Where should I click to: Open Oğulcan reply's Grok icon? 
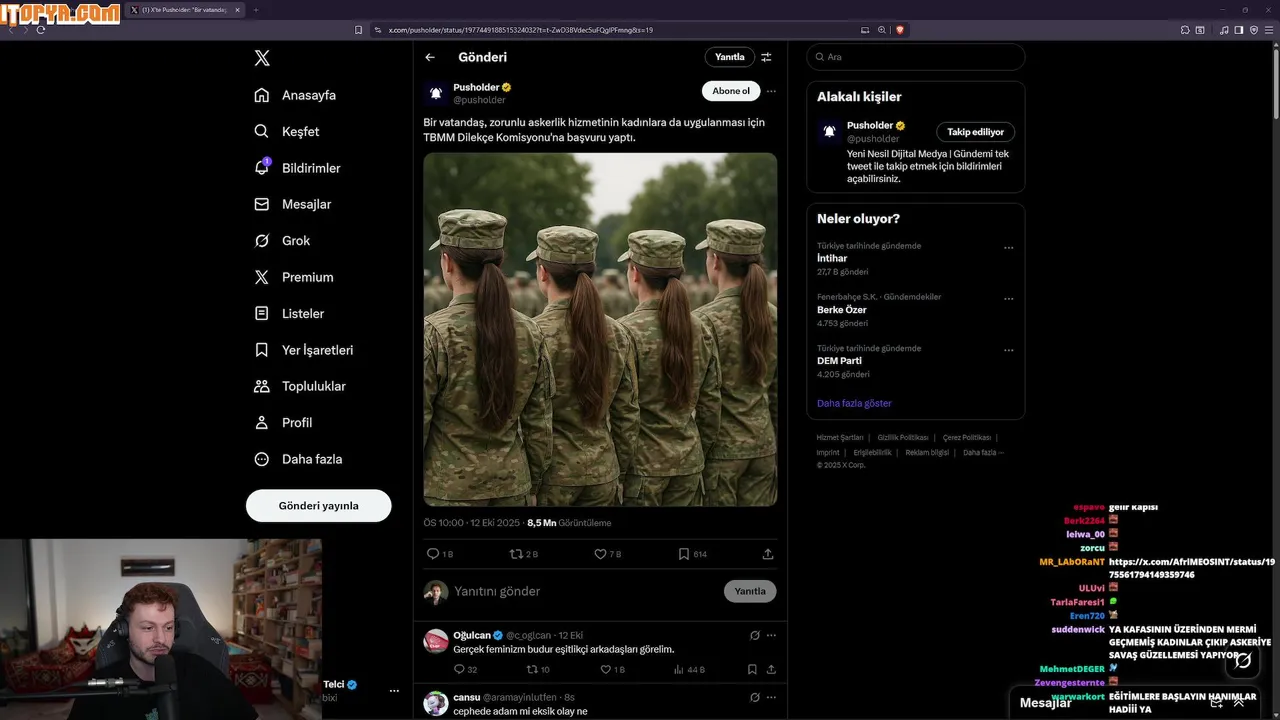[x=755, y=635]
